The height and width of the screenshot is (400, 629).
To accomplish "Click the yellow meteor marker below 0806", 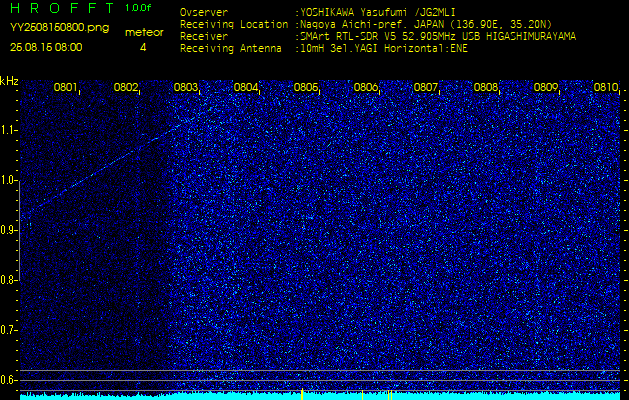I will pos(362,395).
